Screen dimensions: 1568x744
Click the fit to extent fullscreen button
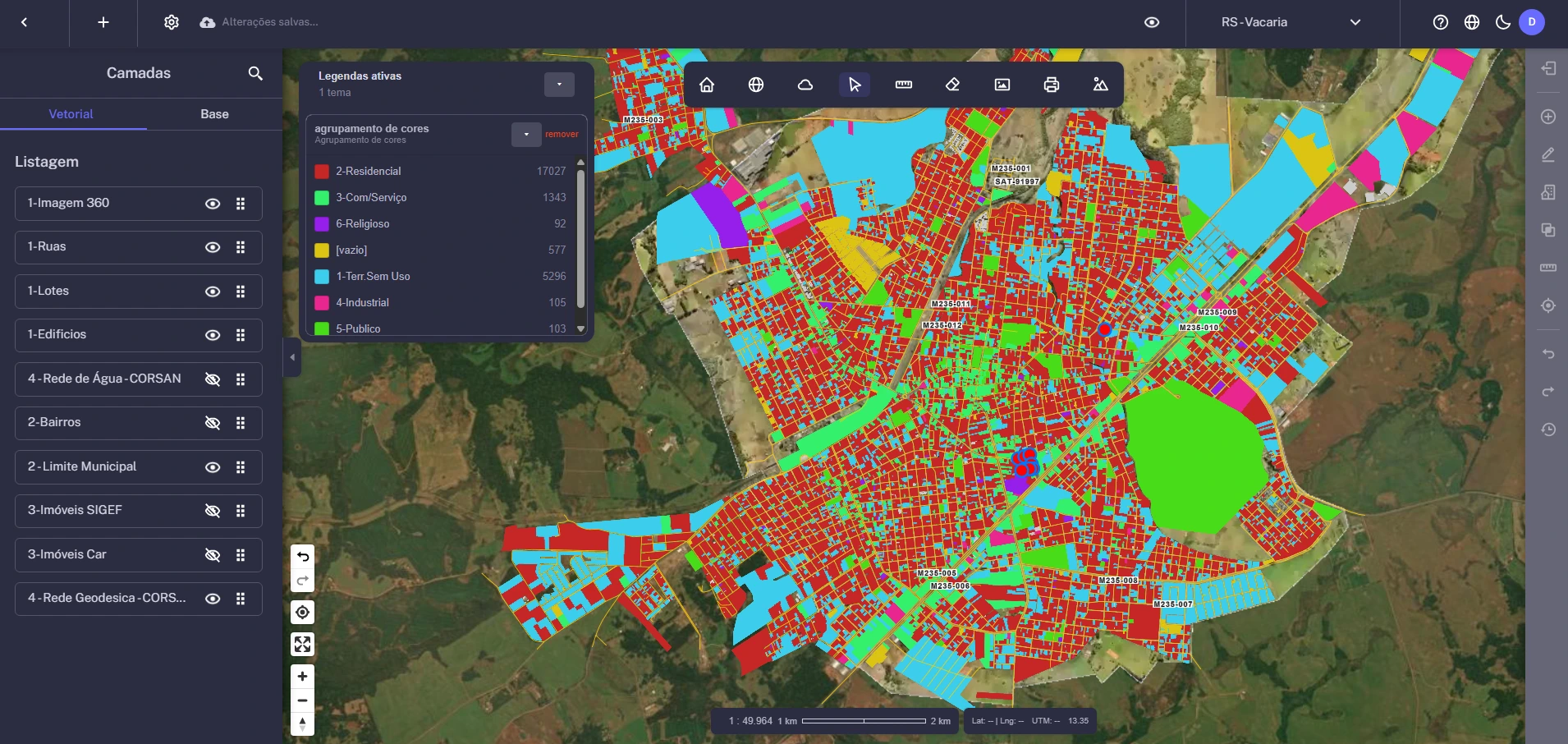303,645
